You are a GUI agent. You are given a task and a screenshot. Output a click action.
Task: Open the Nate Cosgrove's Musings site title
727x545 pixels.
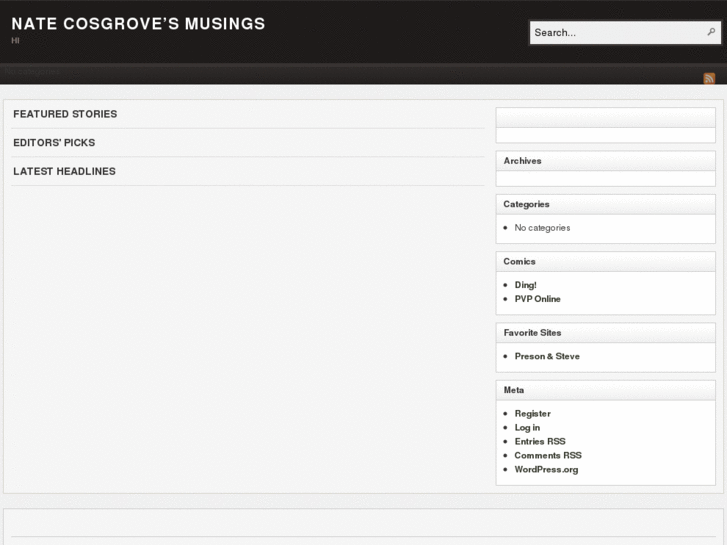click(x=138, y=24)
